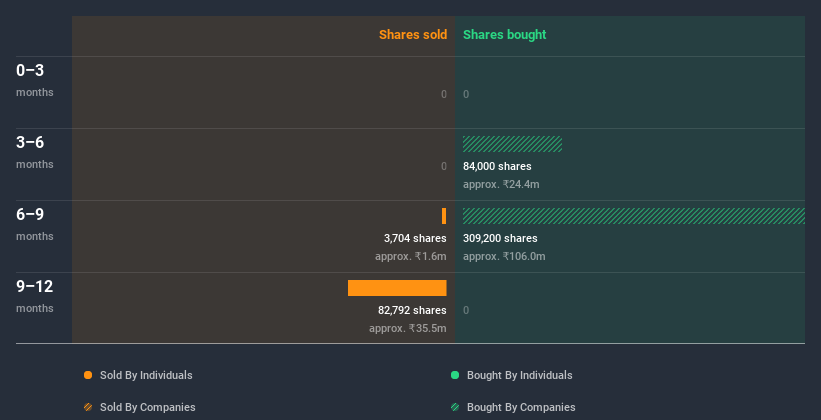Click the green hatched bar for 309,200 shares
The height and width of the screenshot is (420, 821).
coord(634,216)
